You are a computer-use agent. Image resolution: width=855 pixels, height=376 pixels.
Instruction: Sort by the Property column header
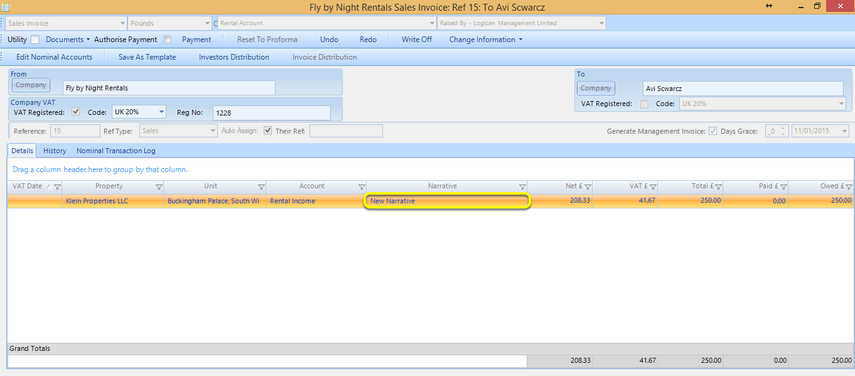click(109, 186)
